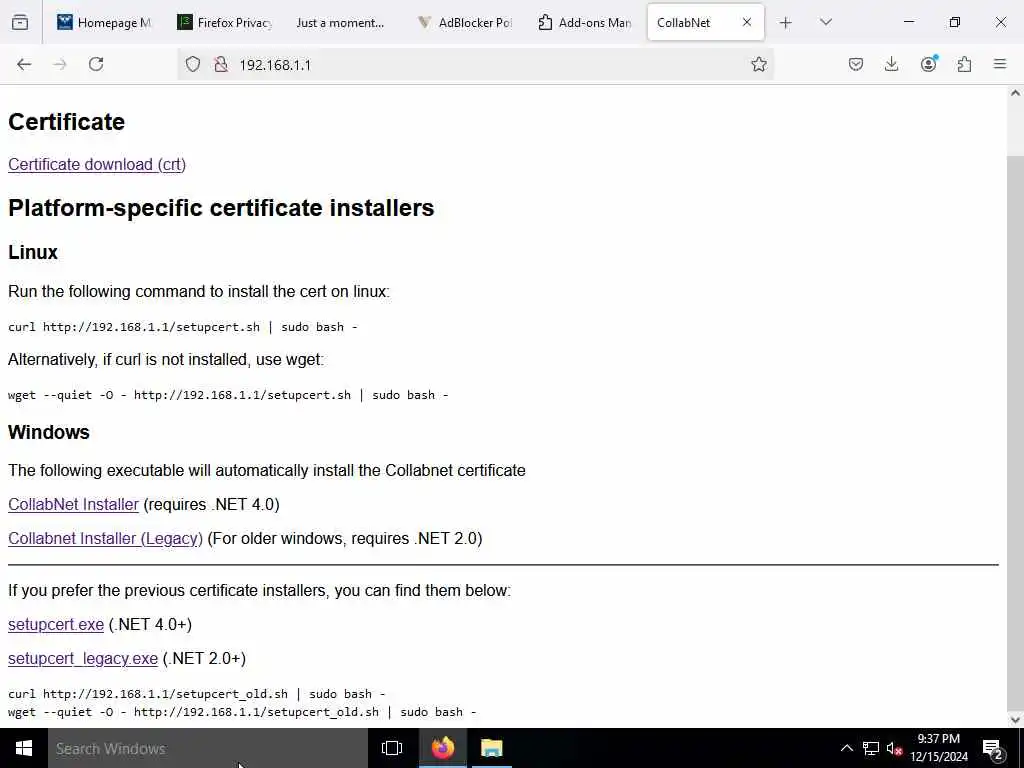Open Action Center notifications icon
Image resolution: width=1024 pixels, height=768 pixels.
tap(993, 748)
